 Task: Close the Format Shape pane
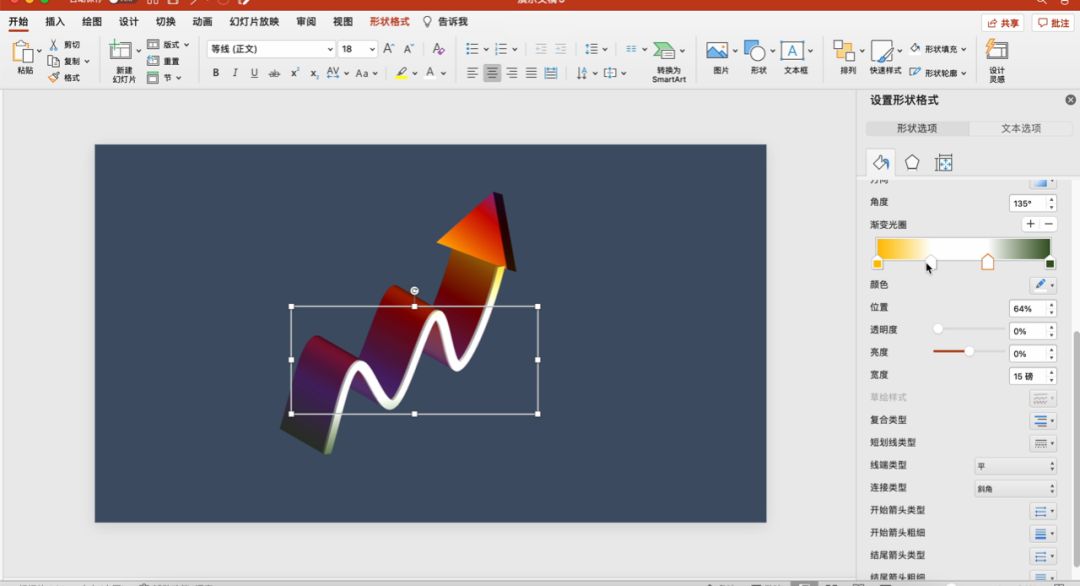click(1070, 100)
